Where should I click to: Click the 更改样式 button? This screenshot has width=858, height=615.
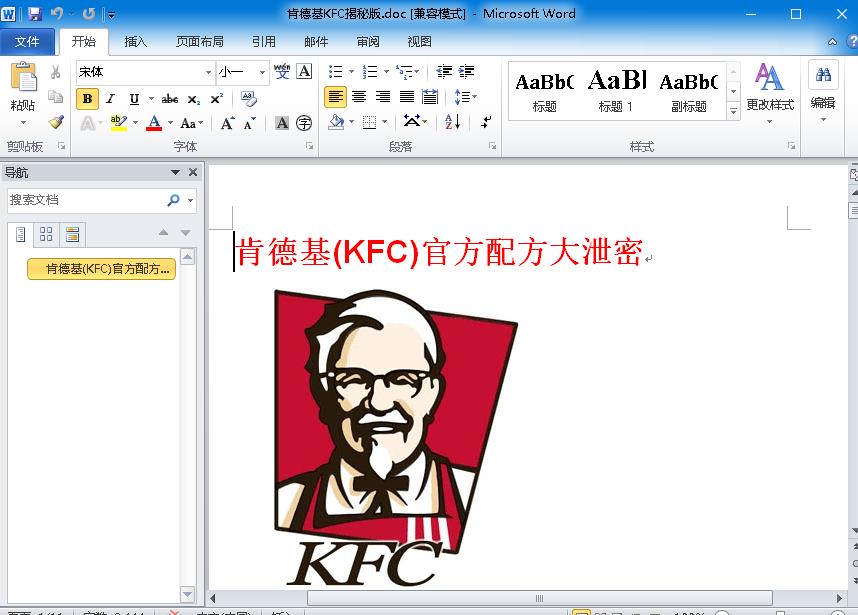coord(770,93)
